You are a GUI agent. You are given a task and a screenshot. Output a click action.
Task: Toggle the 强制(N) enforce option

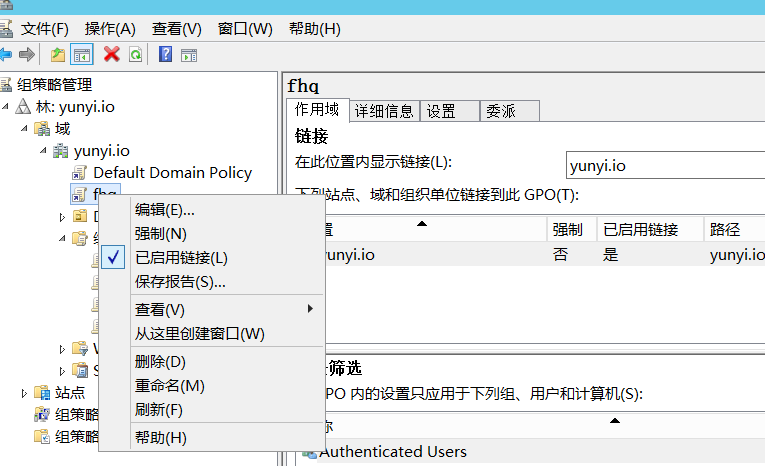[161, 234]
